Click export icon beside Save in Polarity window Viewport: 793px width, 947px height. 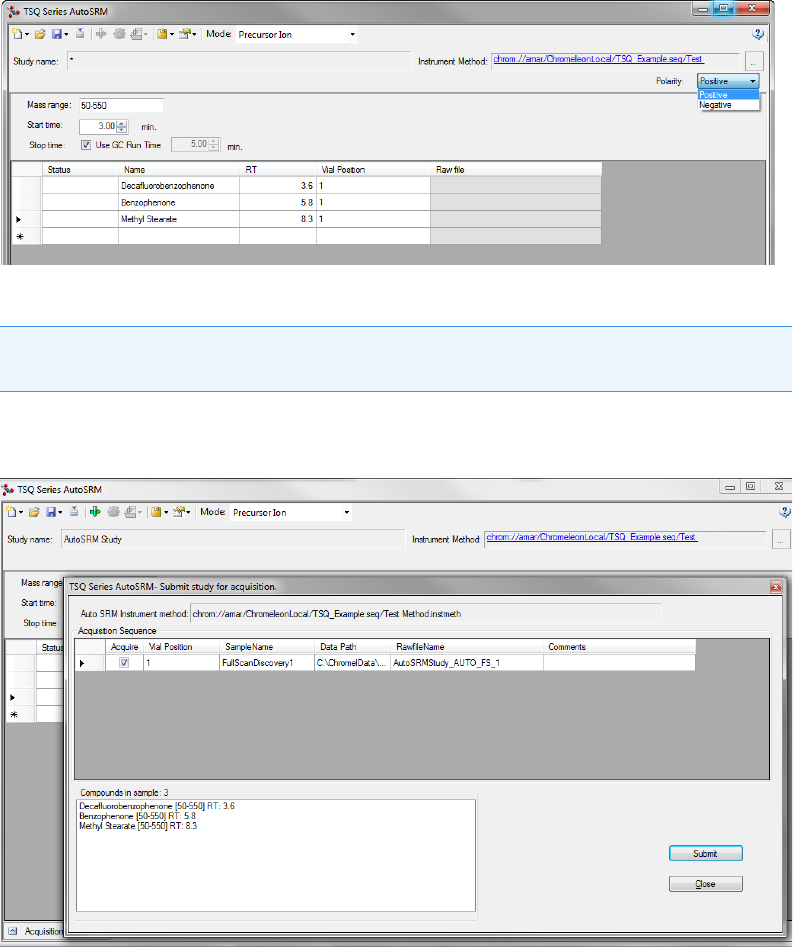80,34
